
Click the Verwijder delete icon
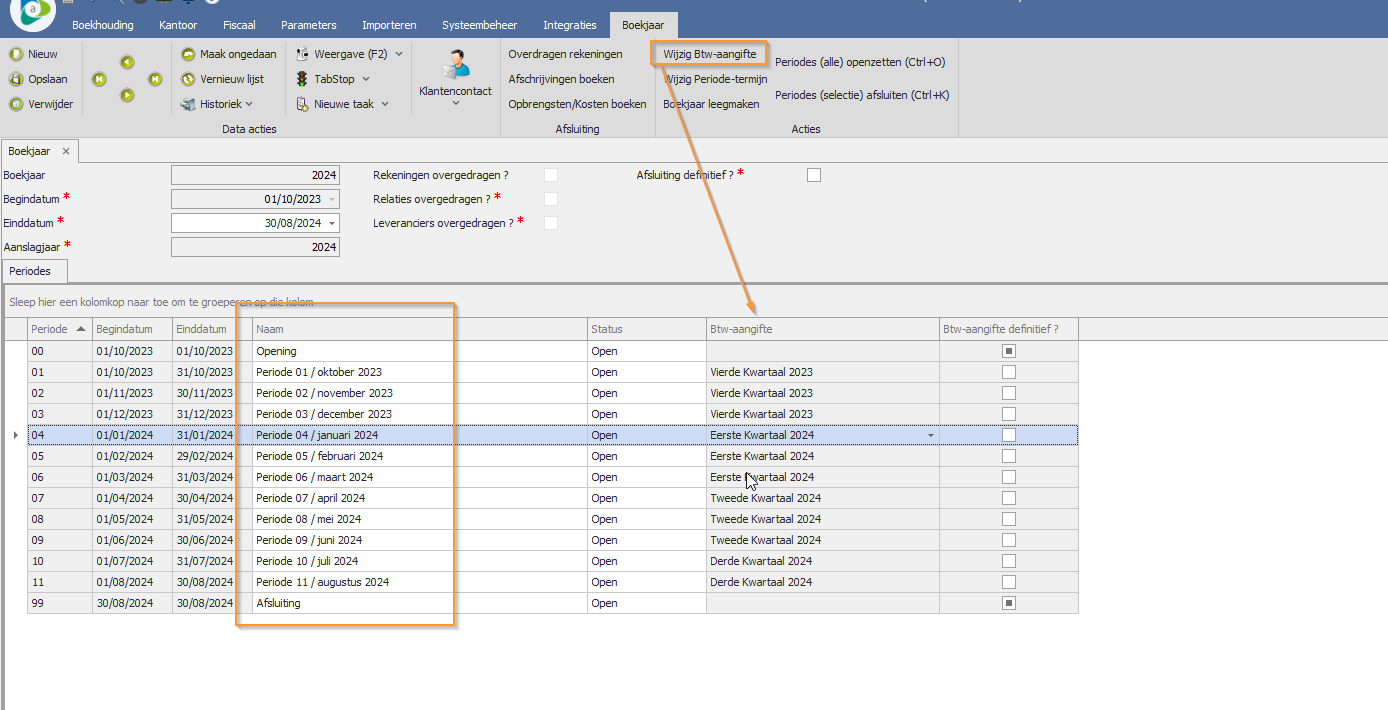[16, 104]
